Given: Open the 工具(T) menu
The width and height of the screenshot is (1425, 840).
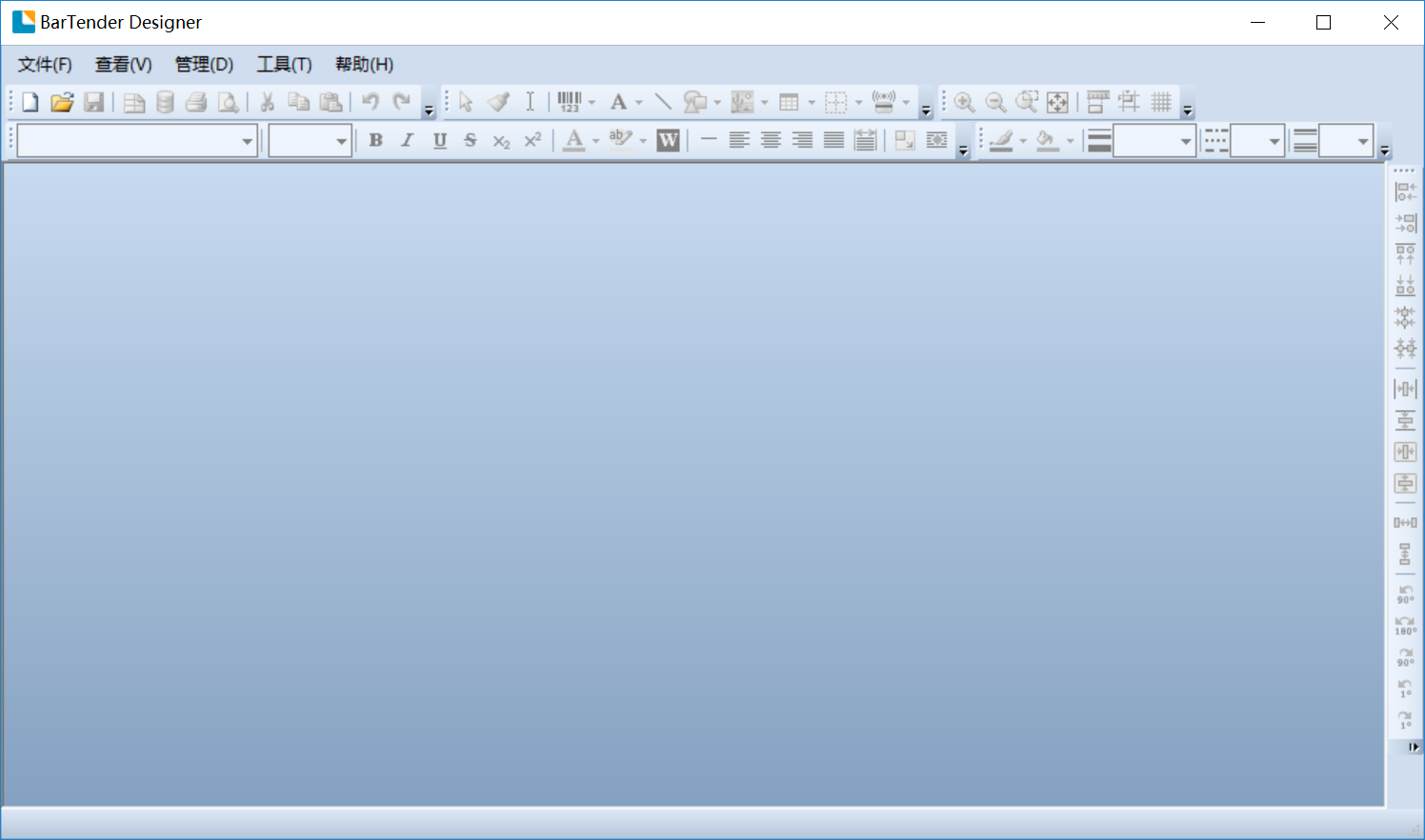Looking at the screenshot, I should click(x=284, y=65).
